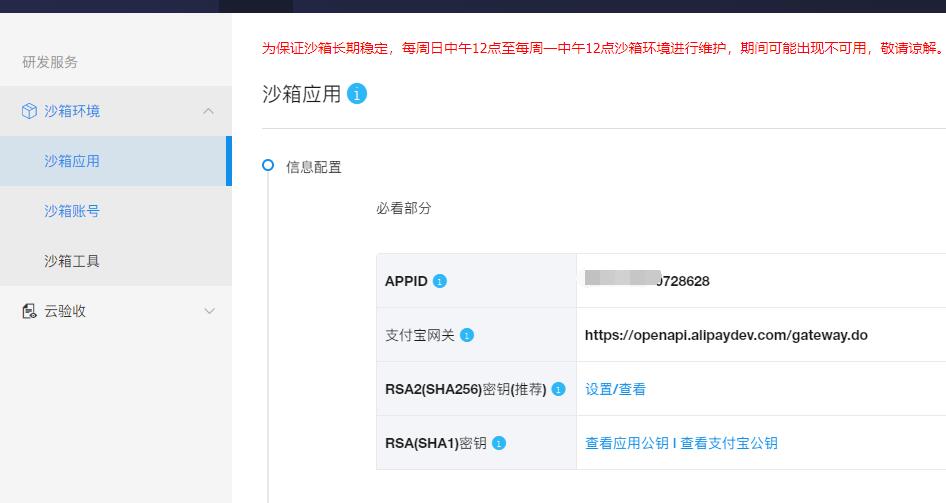Click the RSA(SHA1)密钥 row label
Screen dimensions: 946x503
tap(436, 443)
